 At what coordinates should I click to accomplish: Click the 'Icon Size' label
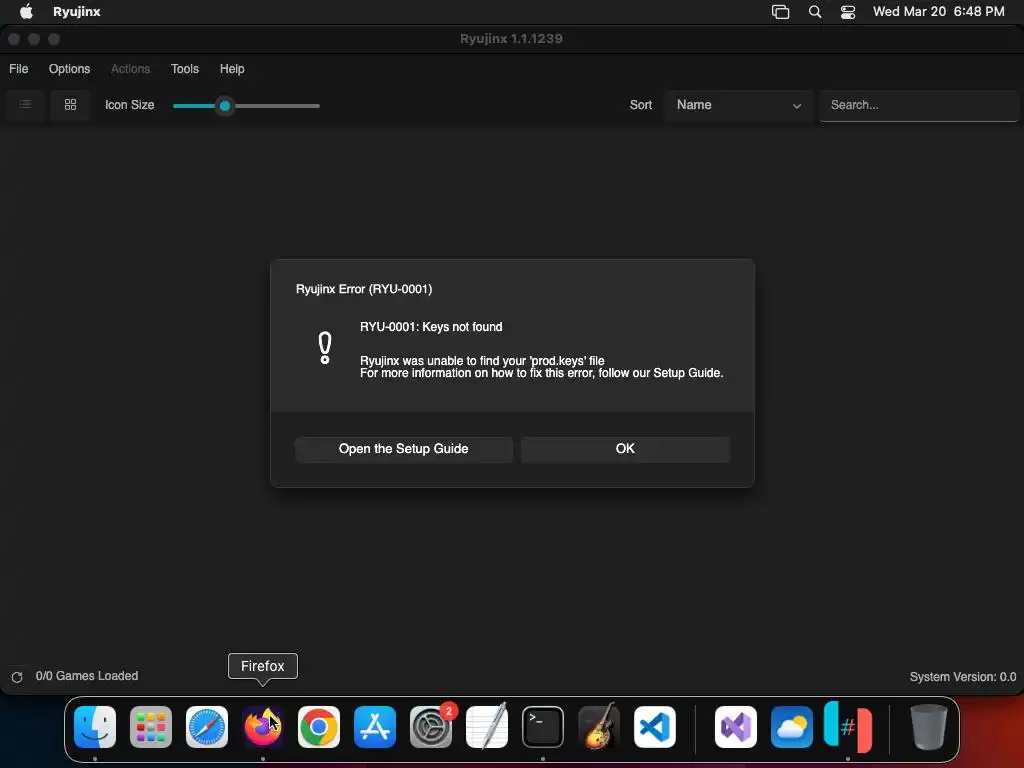coord(129,104)
